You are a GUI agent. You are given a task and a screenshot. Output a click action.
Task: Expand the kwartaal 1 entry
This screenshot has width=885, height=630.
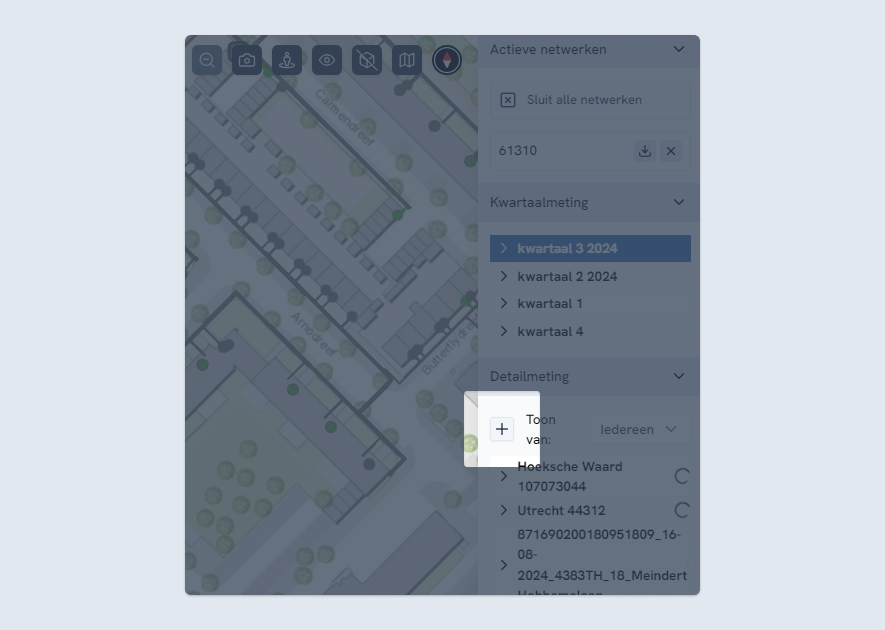pyautogui.click(x=504, y=303)
